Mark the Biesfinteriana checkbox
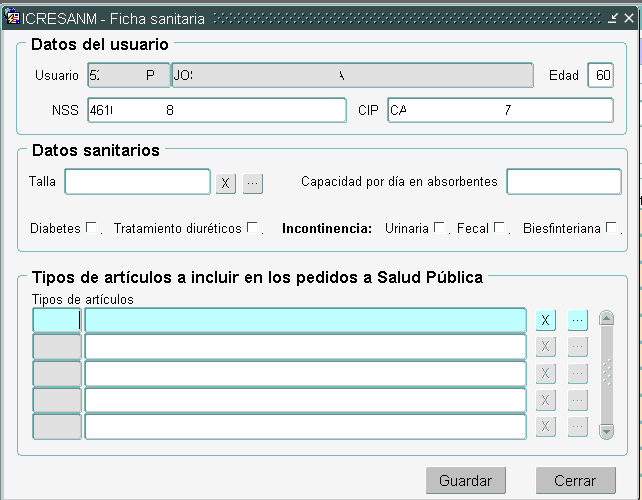The width and height of the screenshot is (642, 500). [611, 228]
